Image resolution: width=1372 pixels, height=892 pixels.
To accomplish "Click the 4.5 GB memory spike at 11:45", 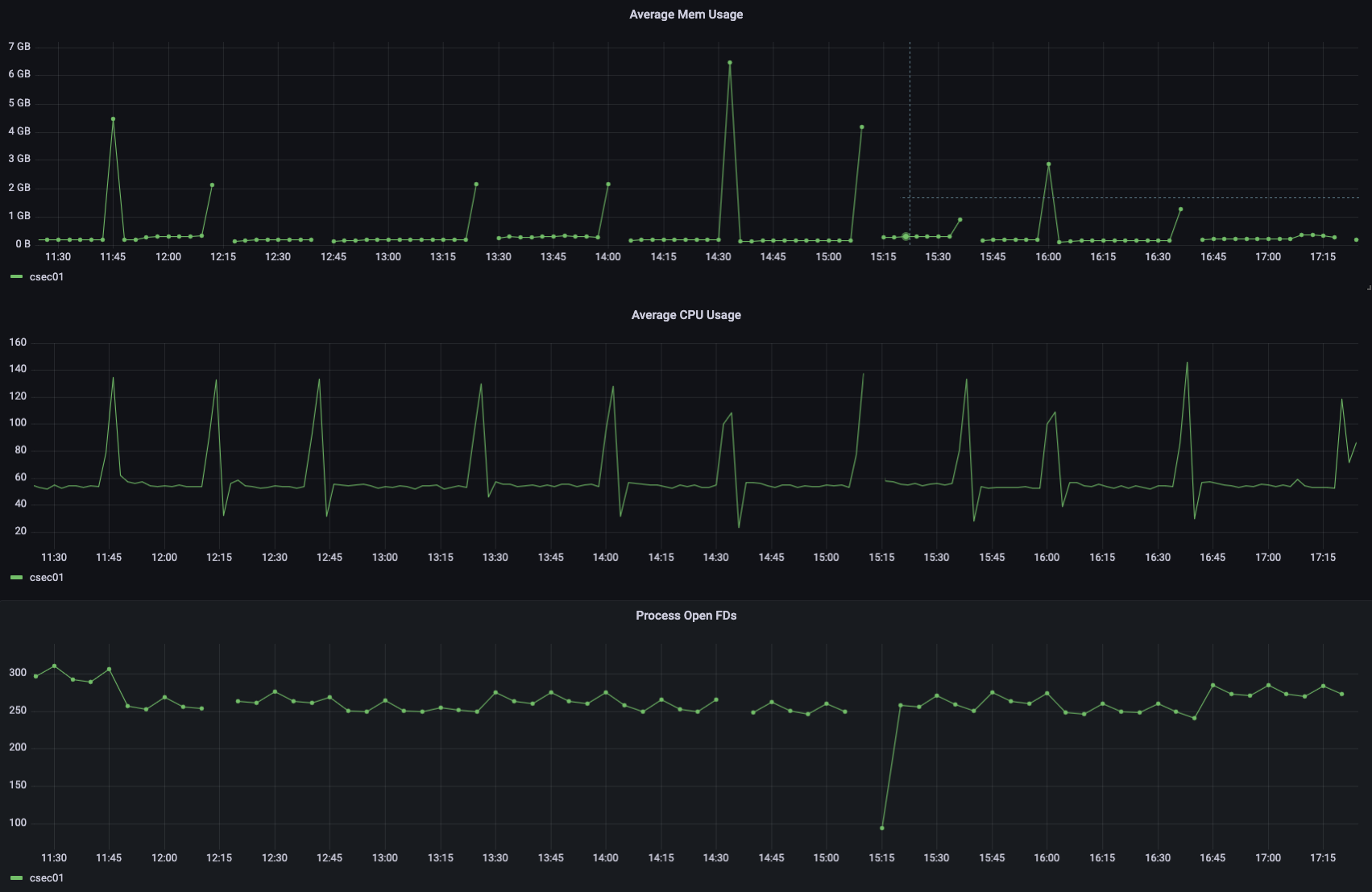I will [x=113, y=119].
